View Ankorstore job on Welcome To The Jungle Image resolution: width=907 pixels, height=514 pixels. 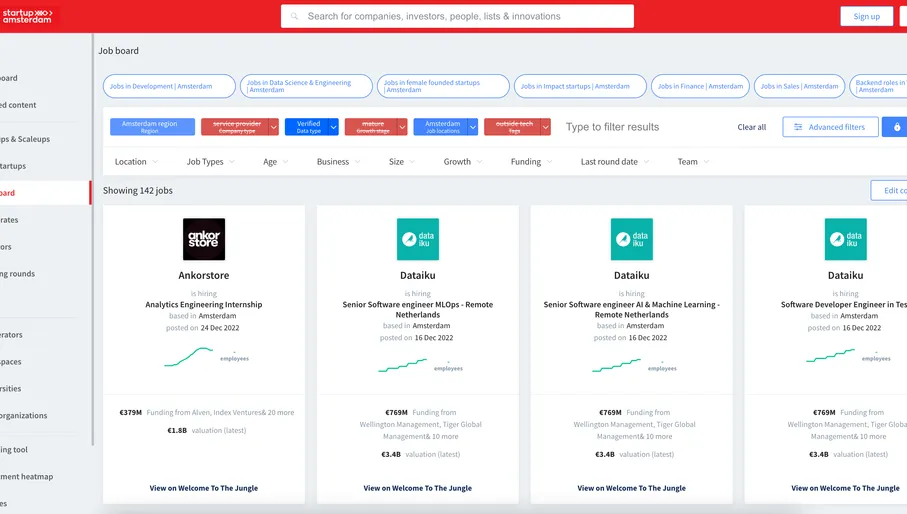204,488
